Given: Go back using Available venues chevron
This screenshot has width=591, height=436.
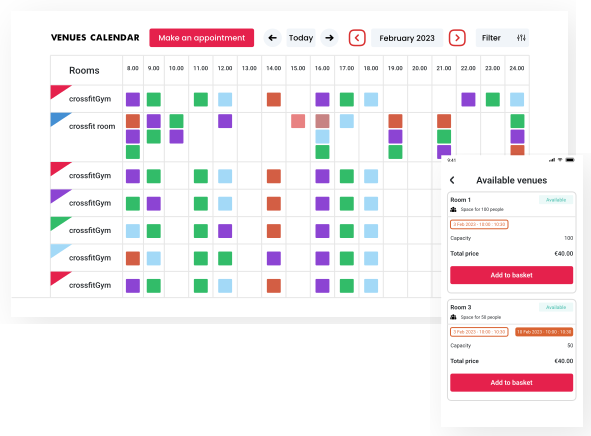Looking at the screenshot, I should click(x=452, y=180).
